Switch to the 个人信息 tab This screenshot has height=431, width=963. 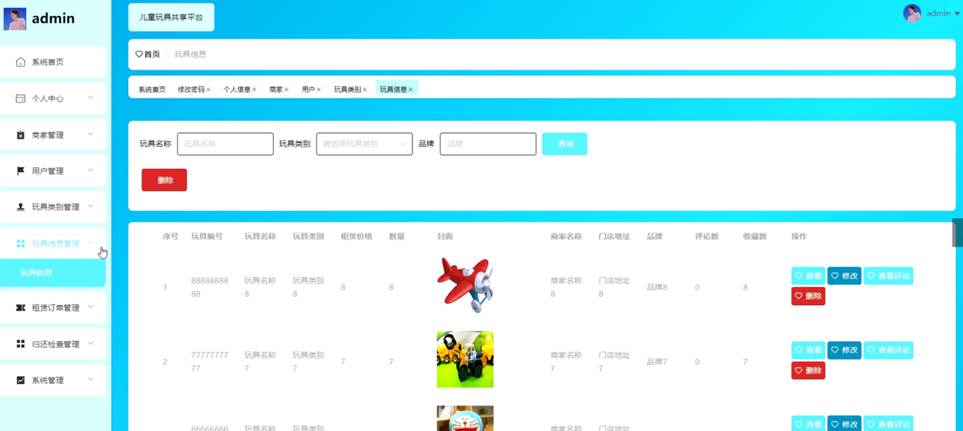pos(236,90)
